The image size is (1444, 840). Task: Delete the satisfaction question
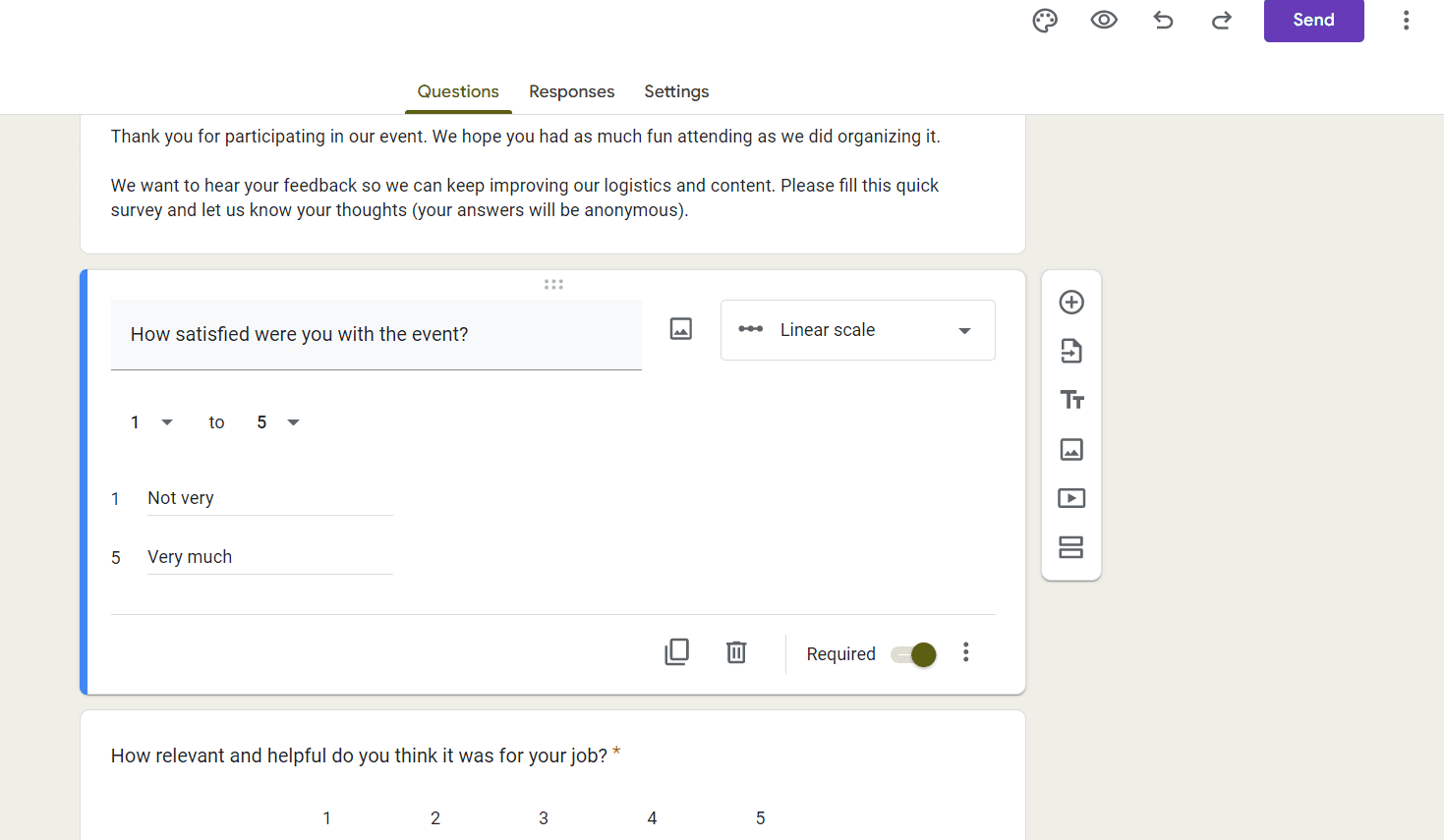pos(736,652)
